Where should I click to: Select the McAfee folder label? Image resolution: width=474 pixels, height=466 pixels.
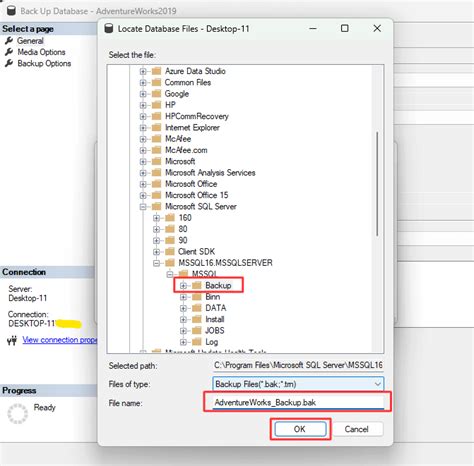[x=178, y=139]
